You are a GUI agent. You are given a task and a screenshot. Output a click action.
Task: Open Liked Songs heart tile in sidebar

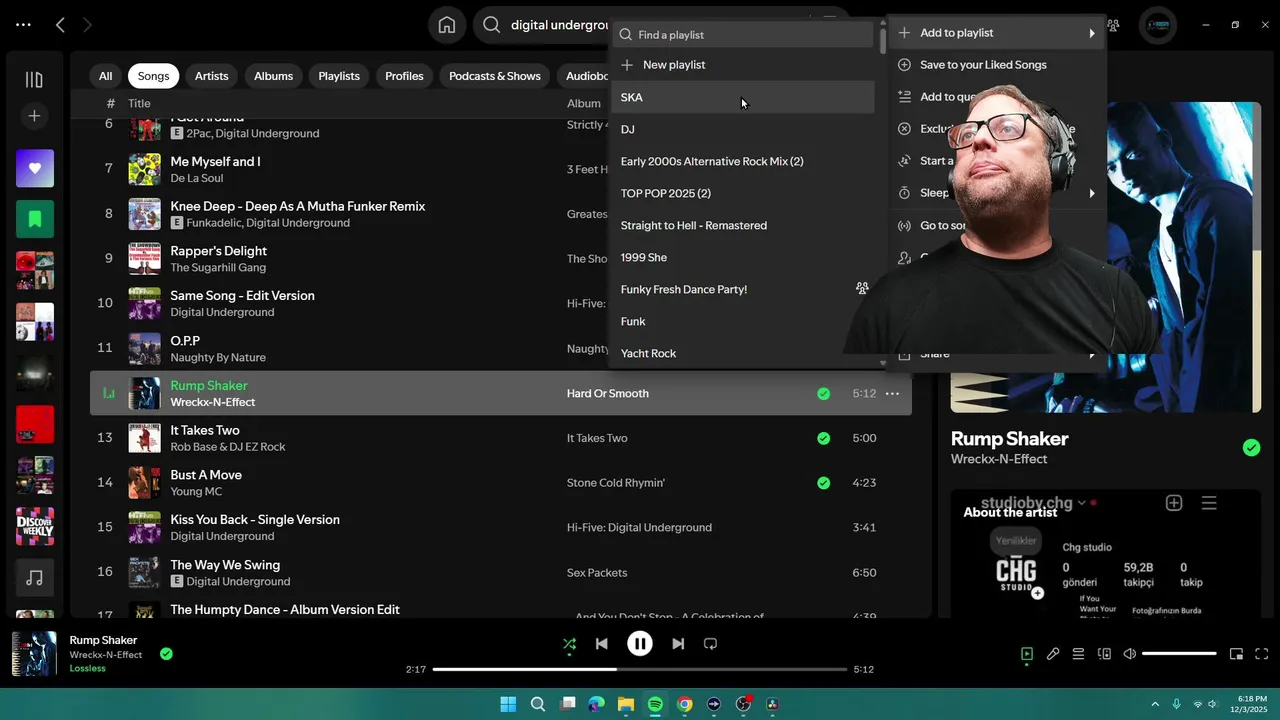coord(35,168)
